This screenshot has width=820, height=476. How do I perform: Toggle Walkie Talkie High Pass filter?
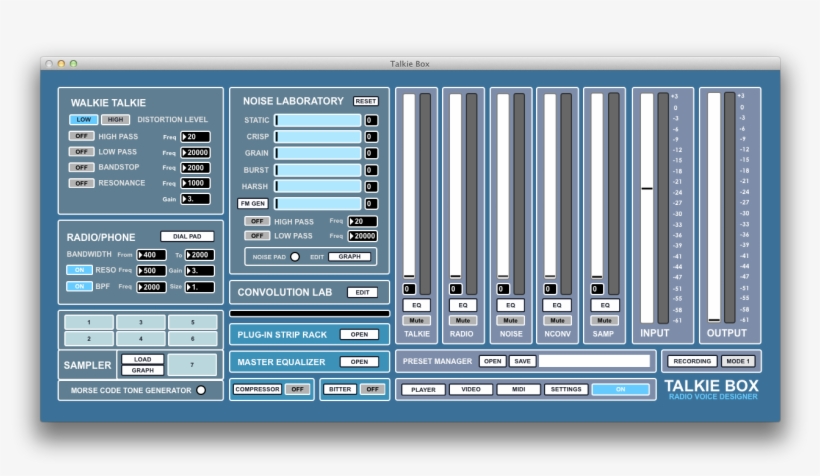point(81,136)
